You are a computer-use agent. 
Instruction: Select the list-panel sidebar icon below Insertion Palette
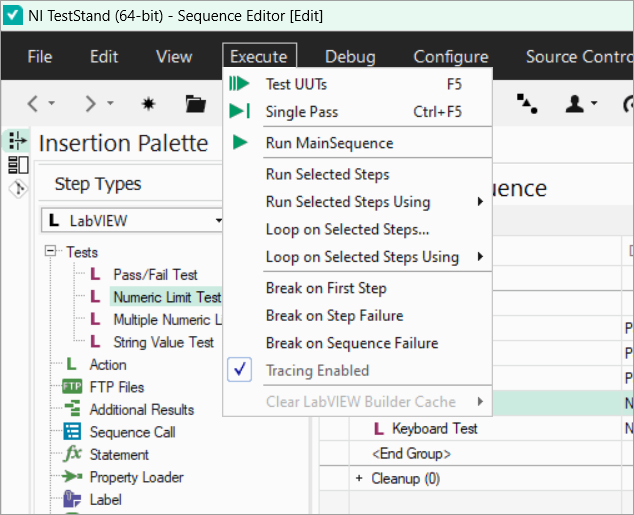tap(18, 165)
